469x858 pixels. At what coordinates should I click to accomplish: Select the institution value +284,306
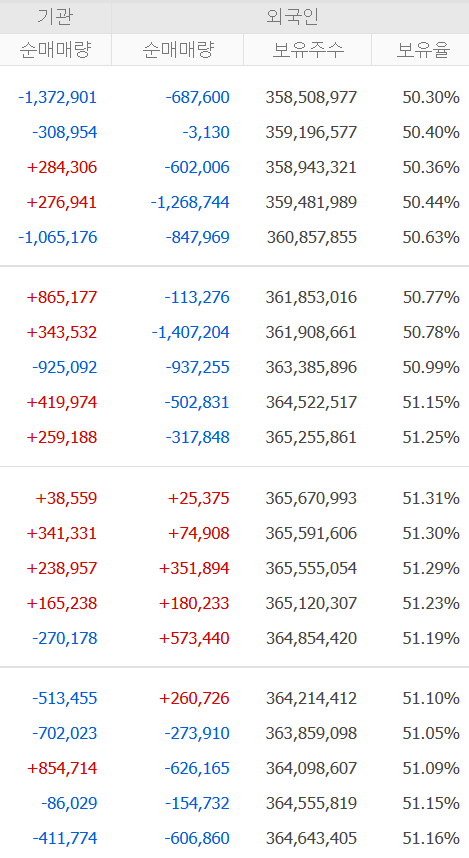[62, 167]
